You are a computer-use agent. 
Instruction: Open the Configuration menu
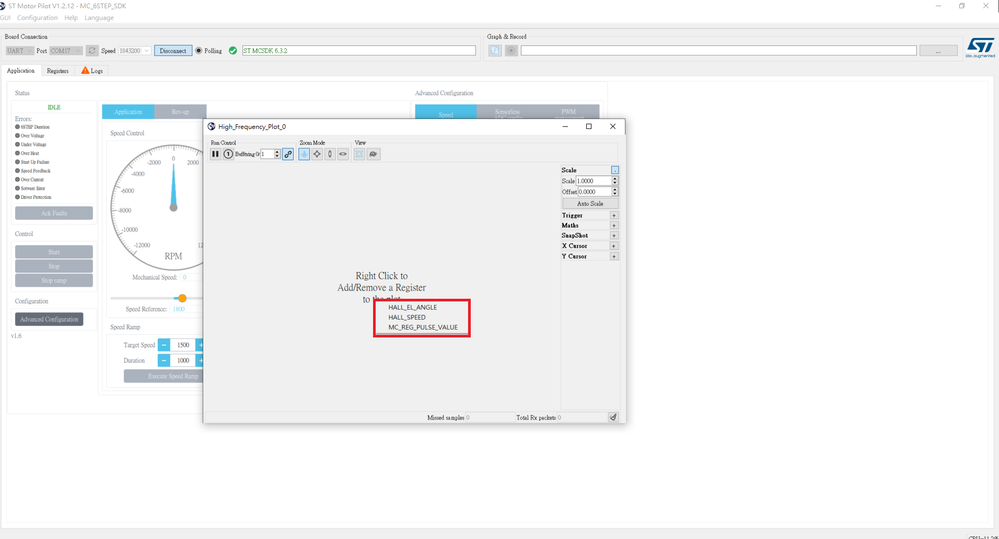click(x=37, y=18)
